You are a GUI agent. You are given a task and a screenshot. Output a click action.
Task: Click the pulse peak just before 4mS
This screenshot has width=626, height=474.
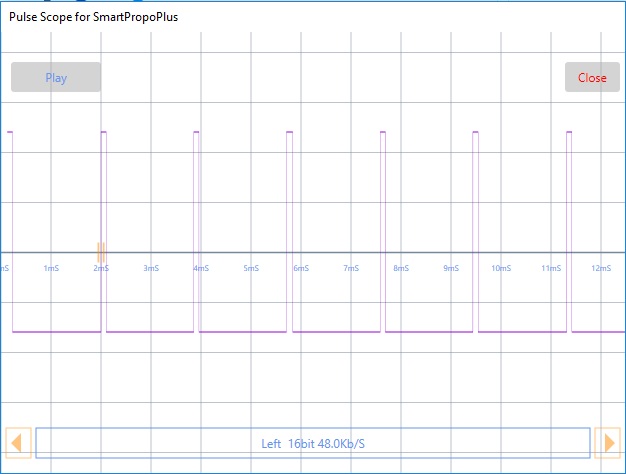point(196,132)
